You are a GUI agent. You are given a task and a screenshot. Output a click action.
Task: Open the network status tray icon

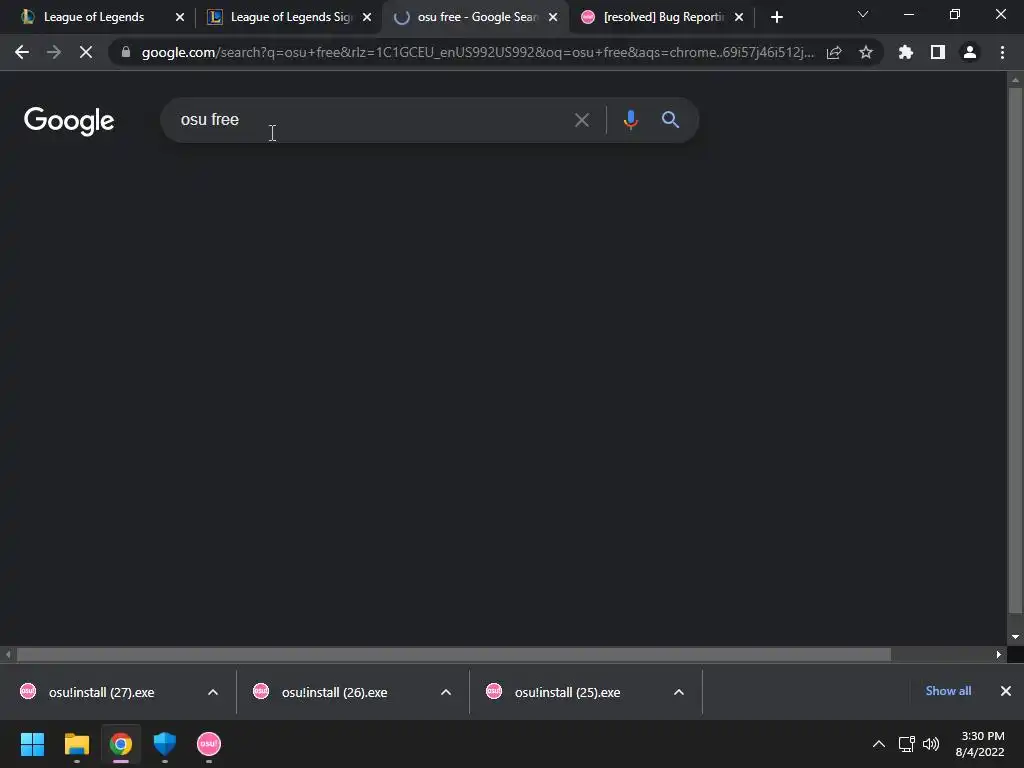[906, 744]
